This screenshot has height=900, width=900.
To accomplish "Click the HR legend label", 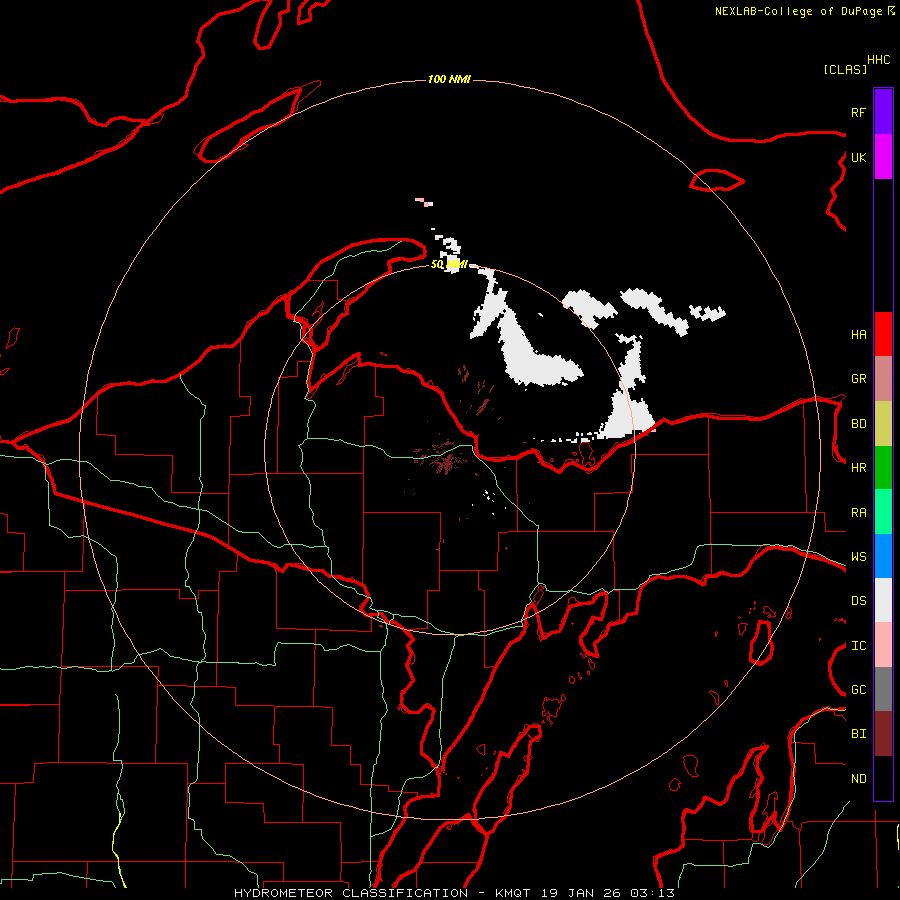I will tap(858, 468).
